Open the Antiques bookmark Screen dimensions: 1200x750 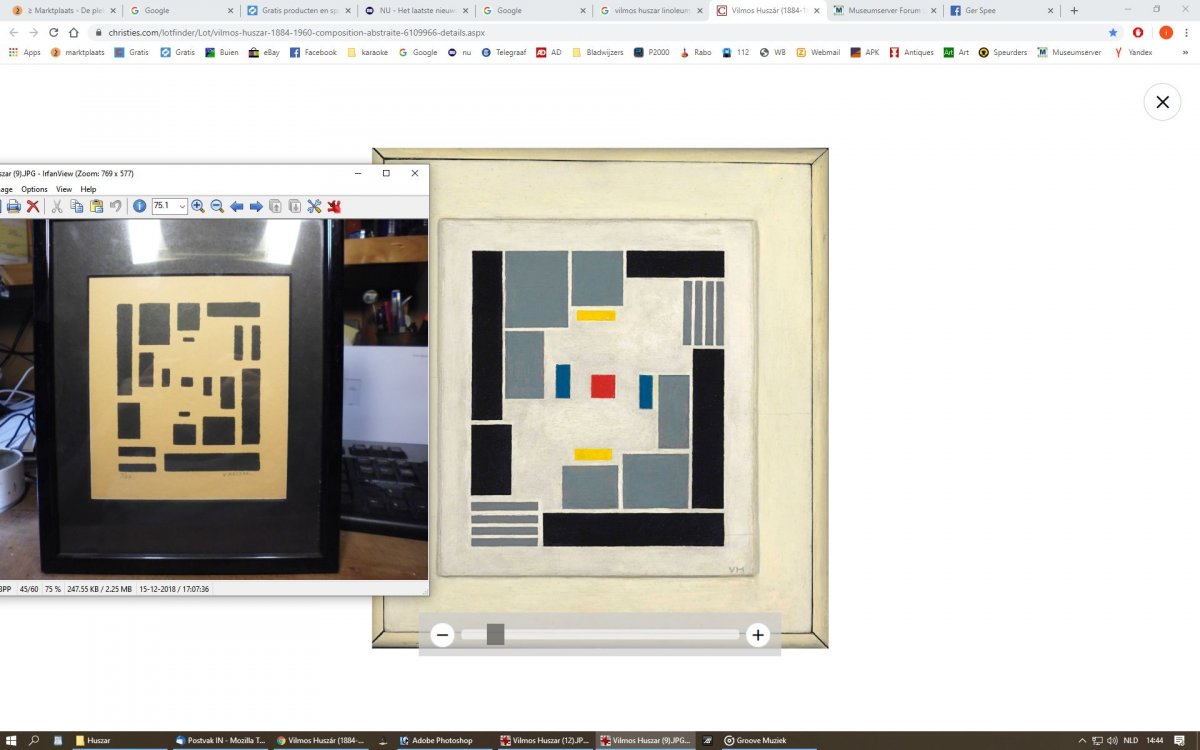912,52
